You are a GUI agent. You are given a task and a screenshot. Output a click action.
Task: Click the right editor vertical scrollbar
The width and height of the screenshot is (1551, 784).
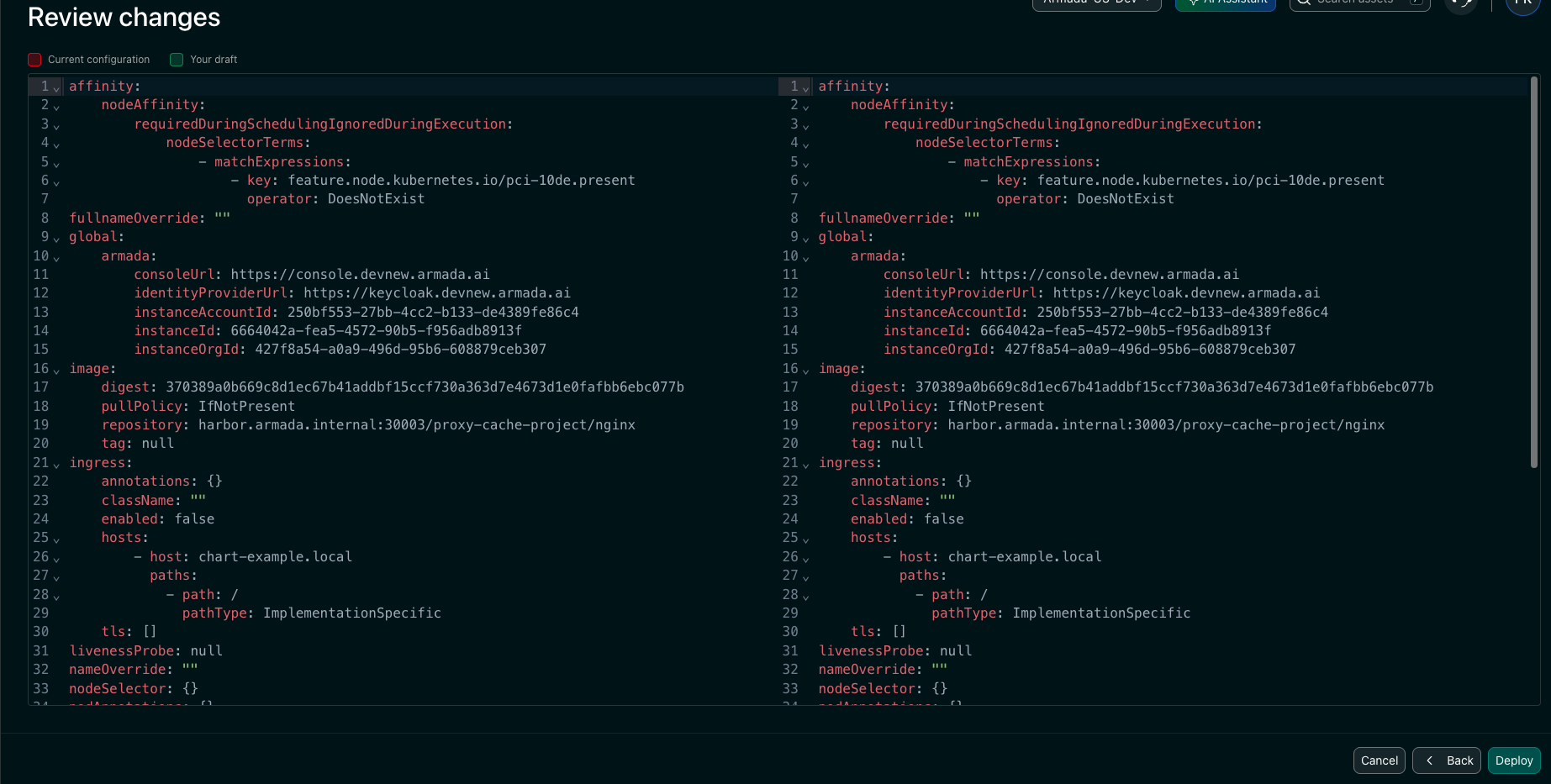tap(1533, 271)
